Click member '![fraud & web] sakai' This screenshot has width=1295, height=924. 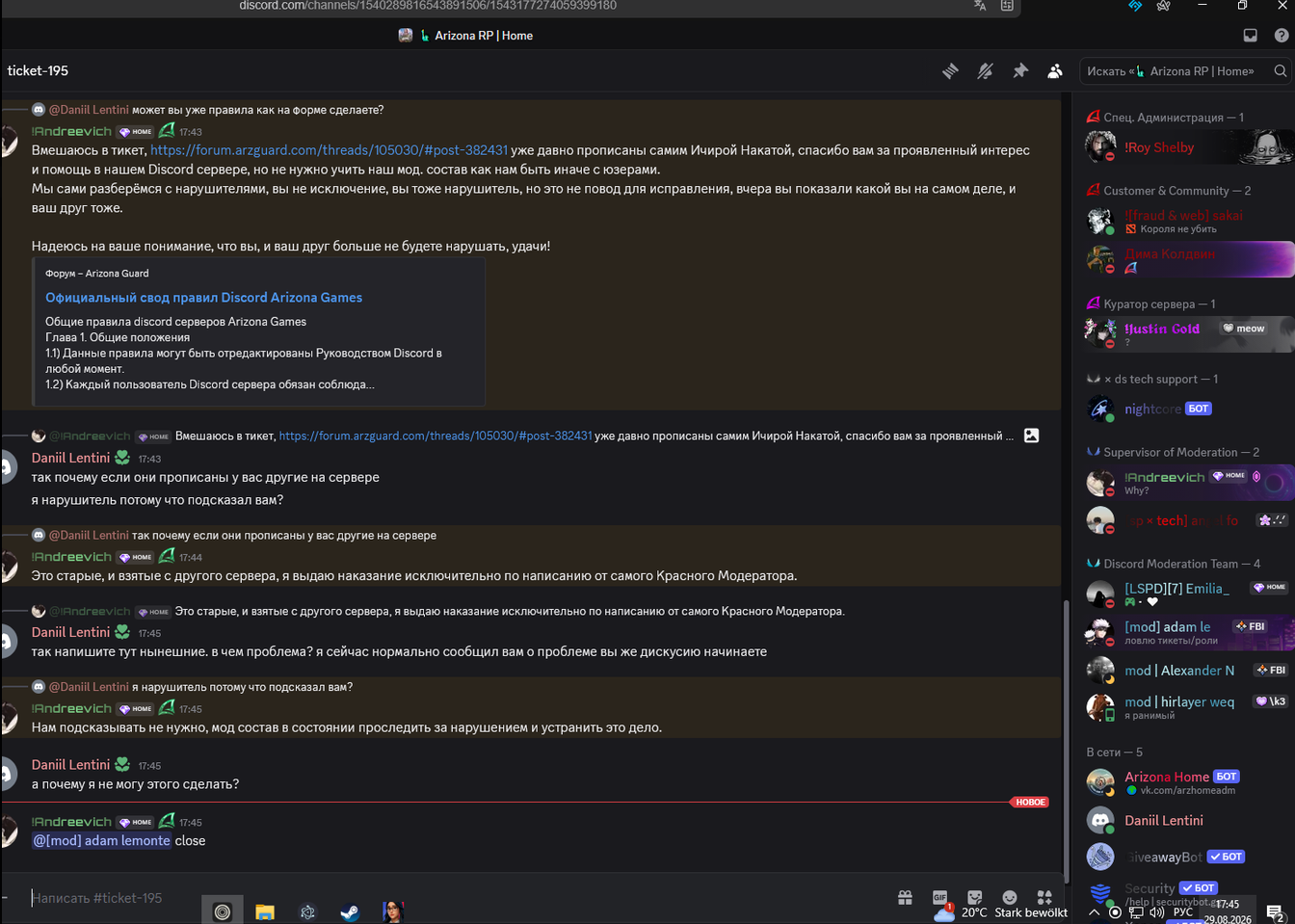pyautogui.click(x=1188, y=221)
